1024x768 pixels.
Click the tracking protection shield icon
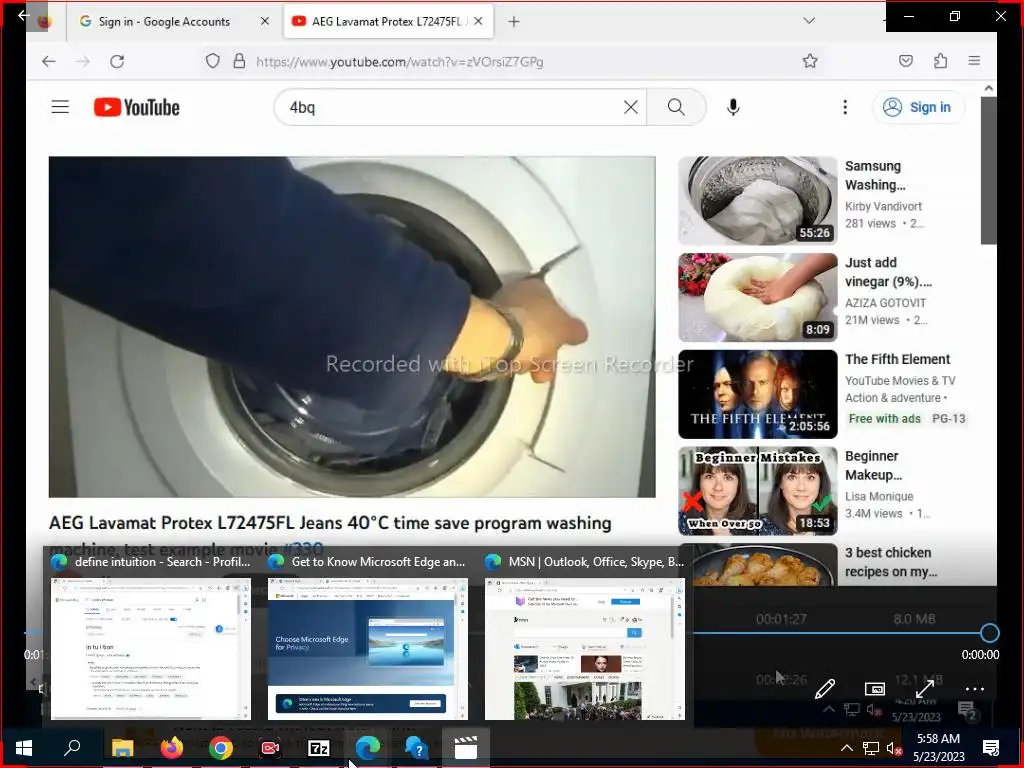pyautogui.click(x=212, y=61)
